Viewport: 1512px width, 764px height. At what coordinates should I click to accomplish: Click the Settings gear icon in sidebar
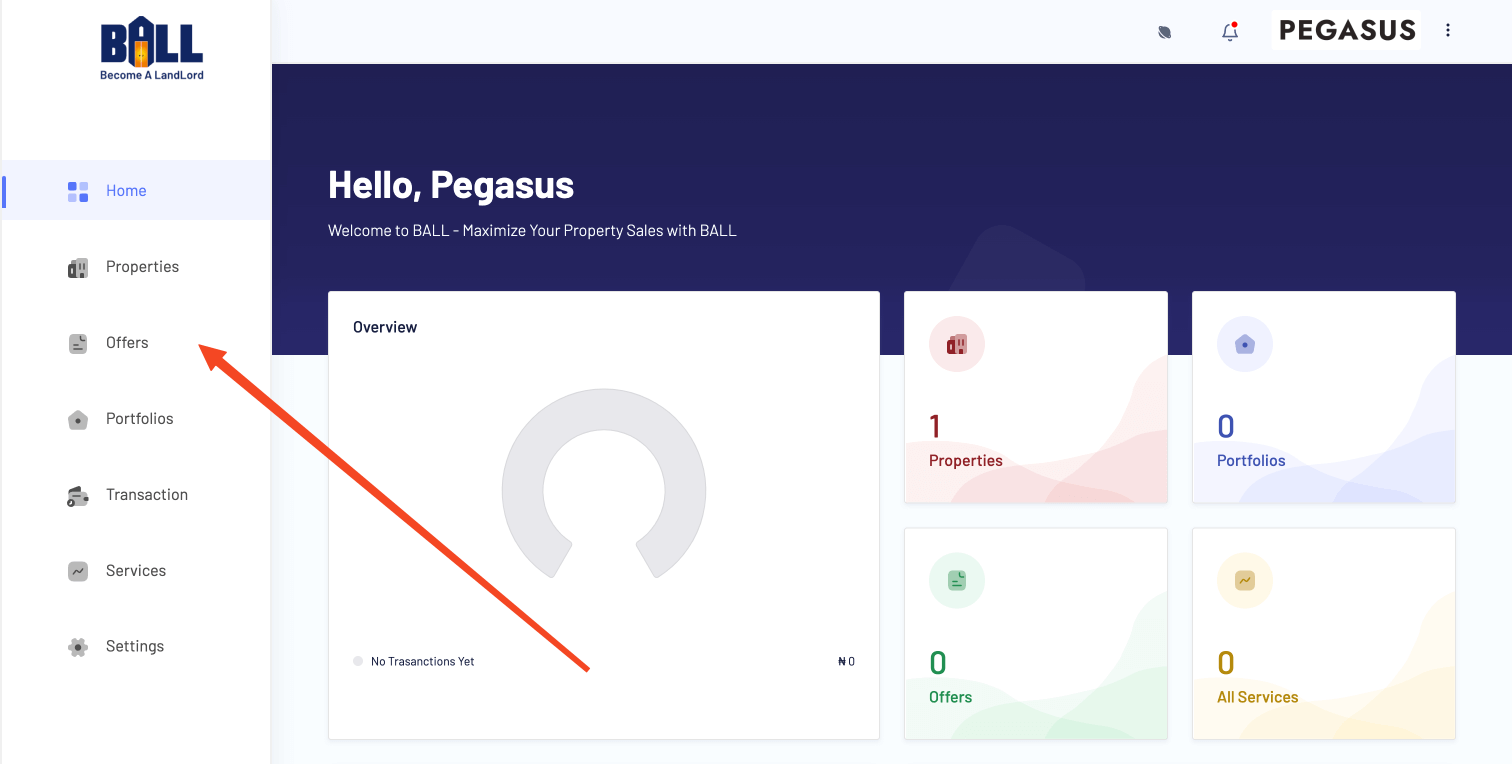(x=78, y=647)
